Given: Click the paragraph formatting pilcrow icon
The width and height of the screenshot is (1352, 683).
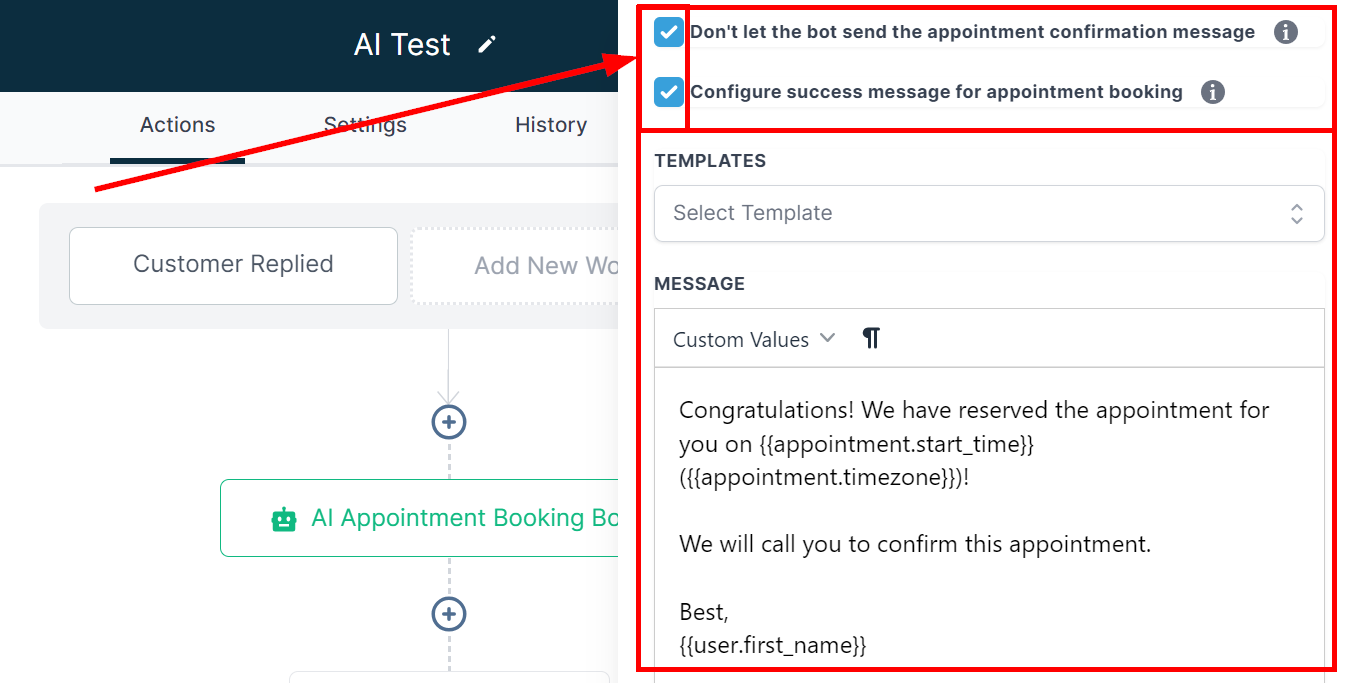Looking at the screenshot, I should tap(871, 339).
